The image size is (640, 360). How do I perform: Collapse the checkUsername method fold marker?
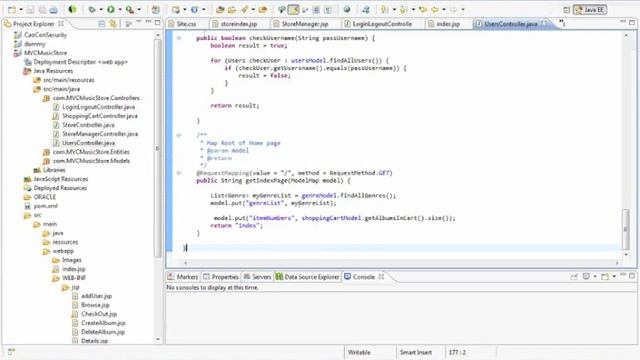(179, 38)
